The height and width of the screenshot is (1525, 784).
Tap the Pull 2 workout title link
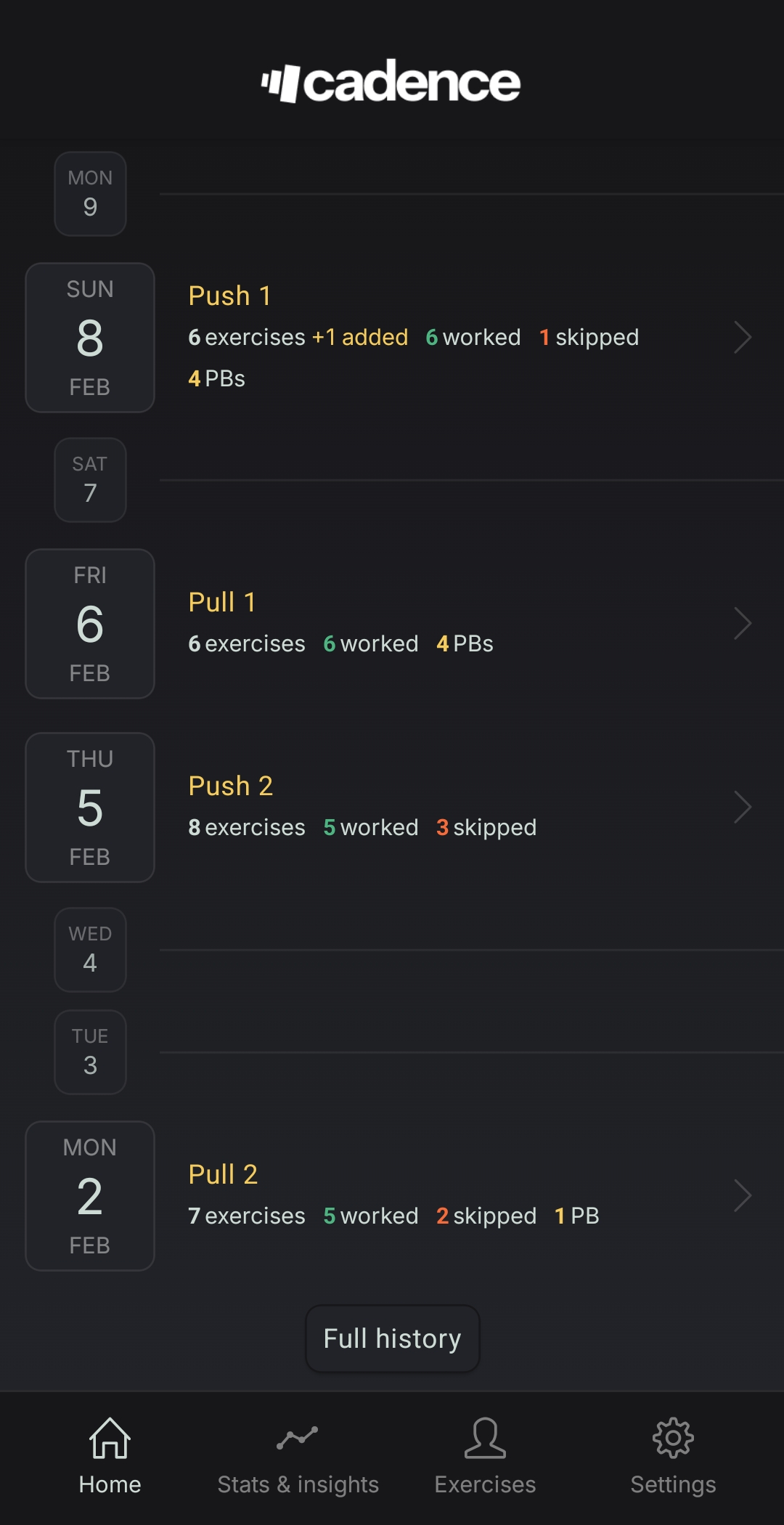[x=223, y=1174]
